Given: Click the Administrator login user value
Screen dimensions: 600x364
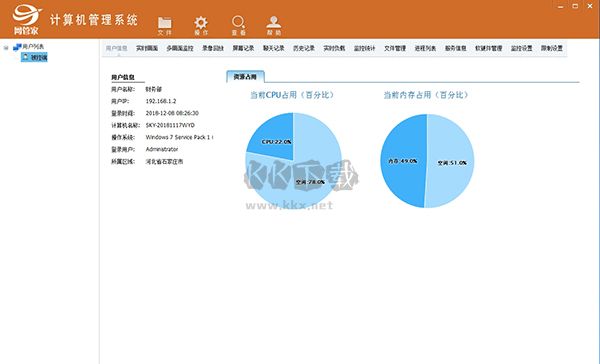Looking at the screenshot, I should pyautogui.click(x=161, y=149).
